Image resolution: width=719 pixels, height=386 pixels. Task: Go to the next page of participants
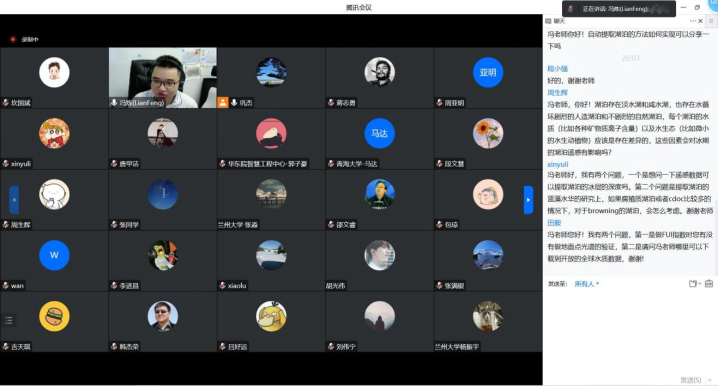[x=528, y=200]
